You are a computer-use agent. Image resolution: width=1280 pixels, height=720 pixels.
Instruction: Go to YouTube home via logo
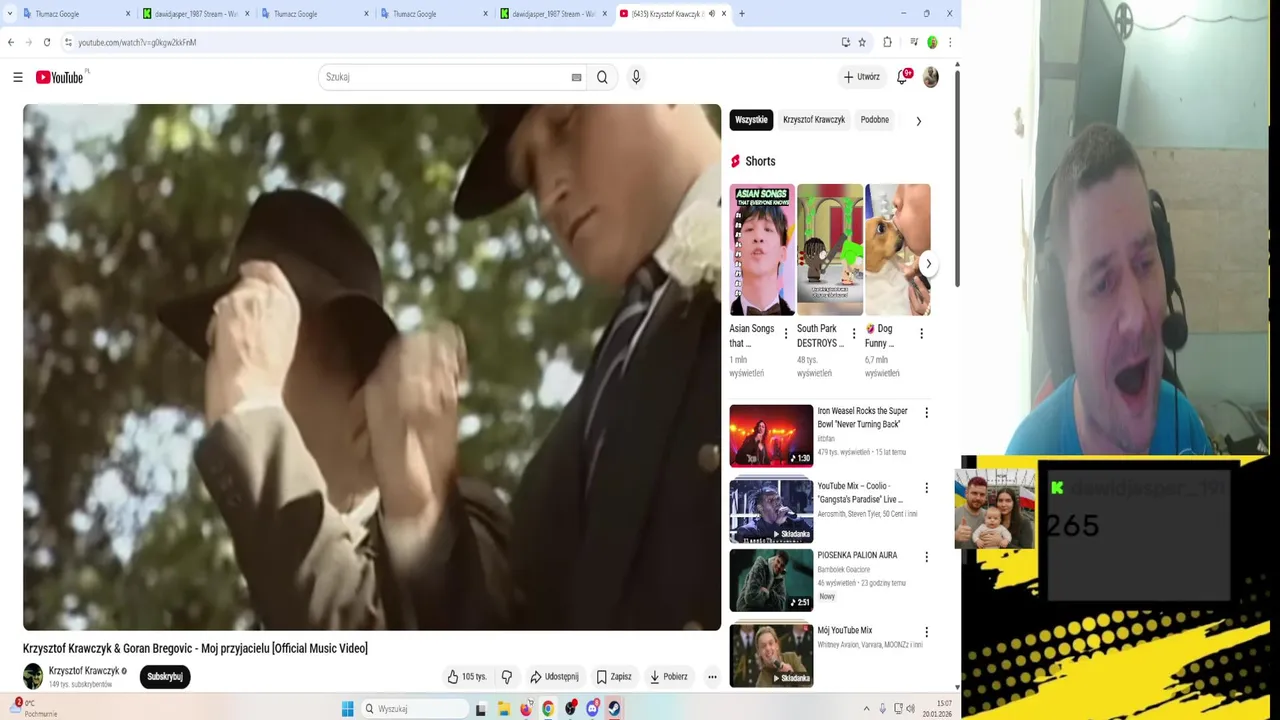tap(60, 77)
